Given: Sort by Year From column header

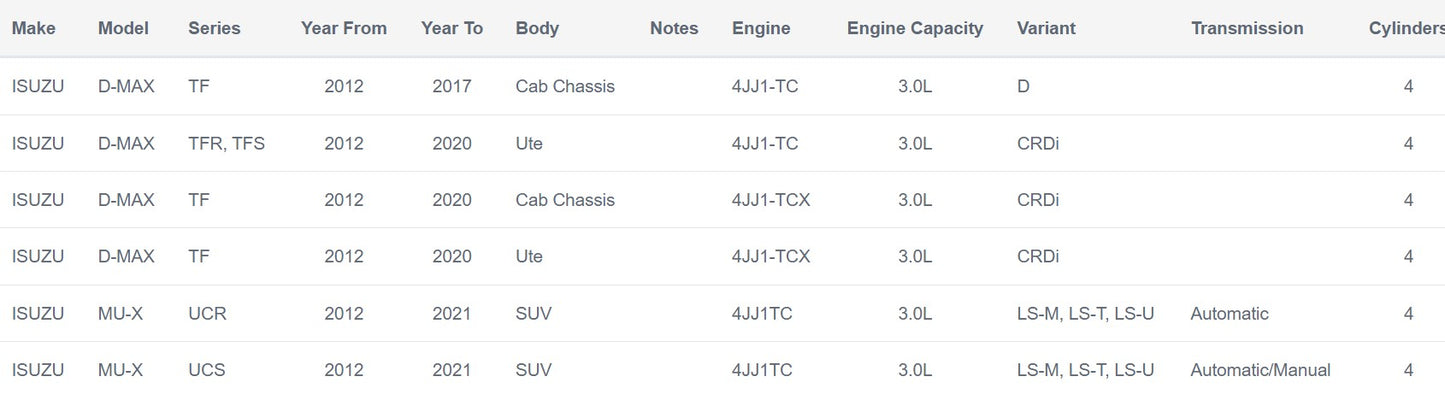Looking at the screenshot, I should click(x=343, y=28).
